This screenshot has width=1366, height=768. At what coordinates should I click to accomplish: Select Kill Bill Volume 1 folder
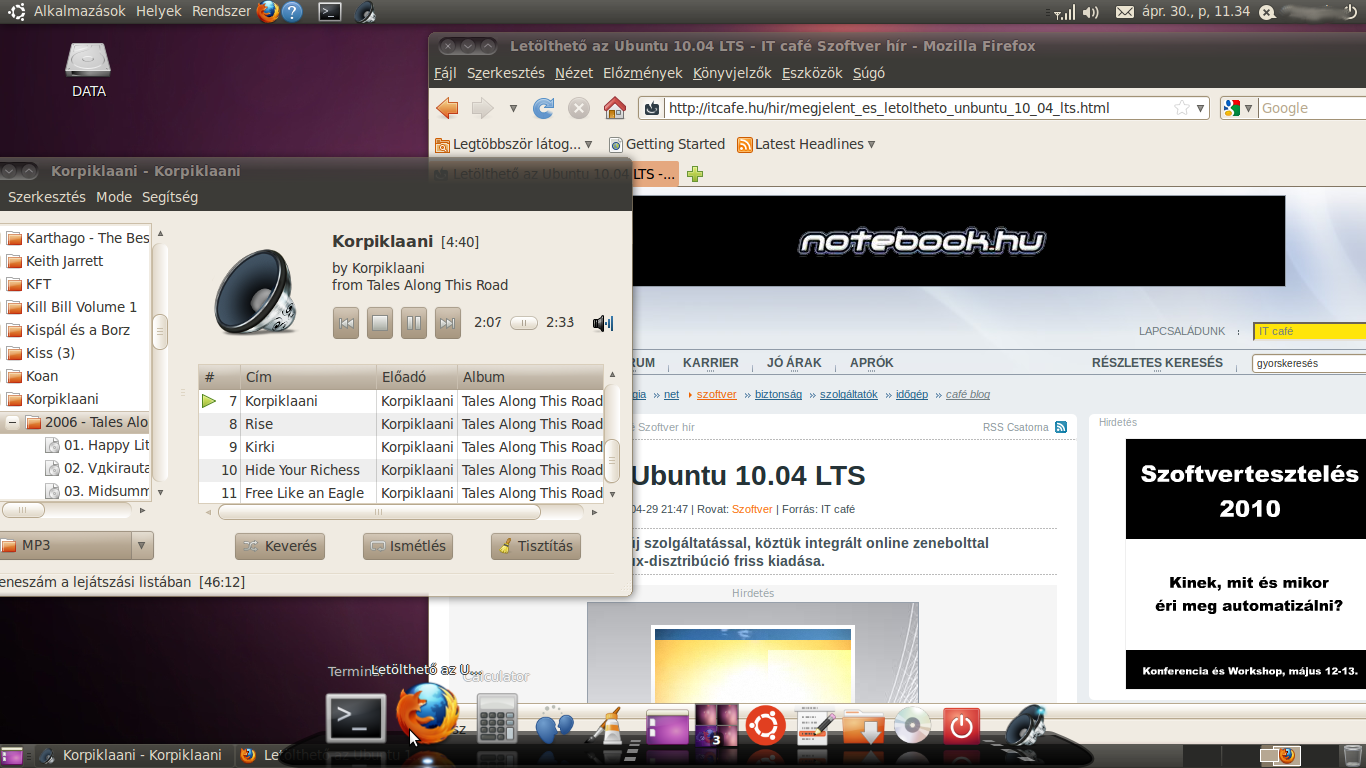(x=81, y=307)
